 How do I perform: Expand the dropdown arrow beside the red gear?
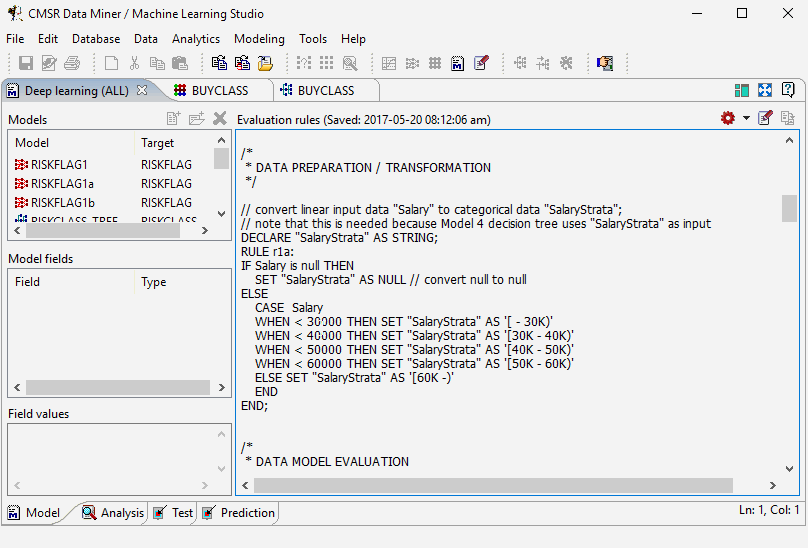[x=746, y=118]
